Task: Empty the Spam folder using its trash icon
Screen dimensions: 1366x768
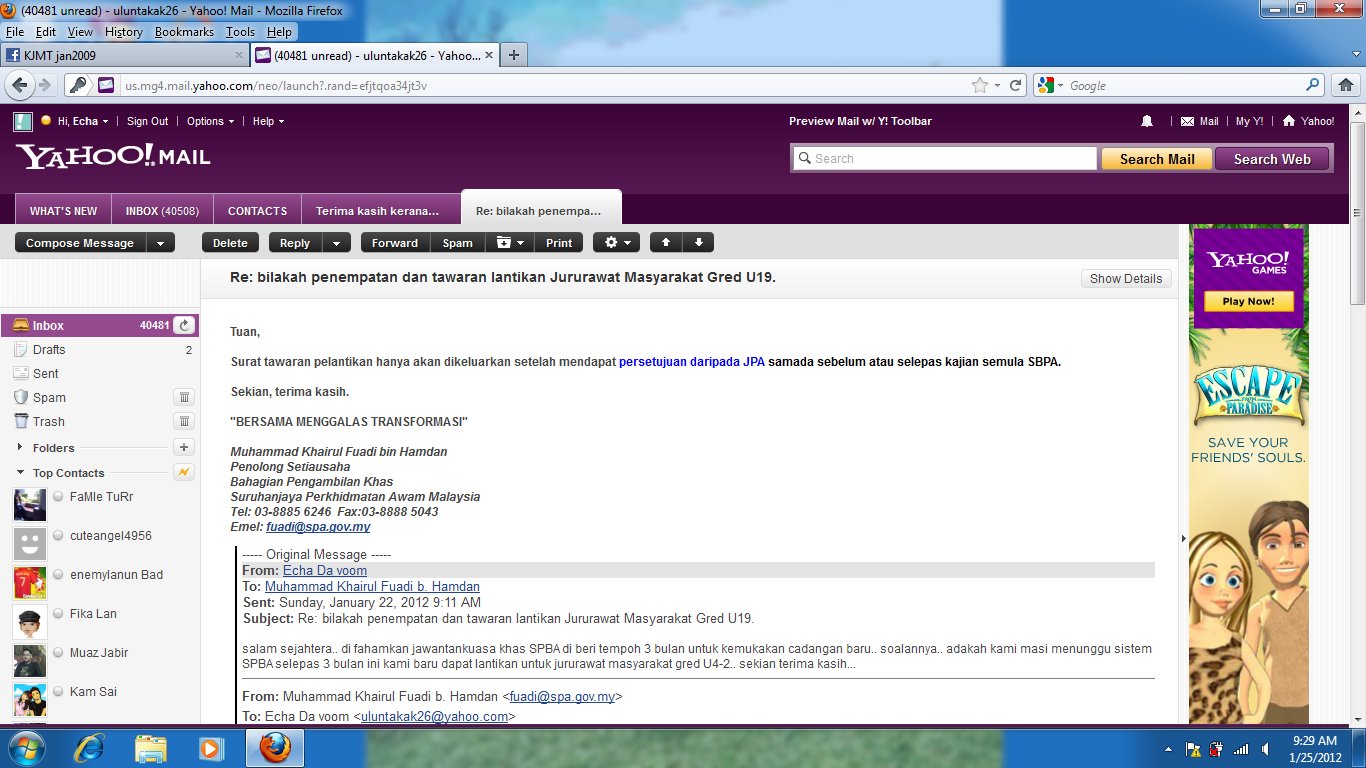Action: (x=184, y=397)
